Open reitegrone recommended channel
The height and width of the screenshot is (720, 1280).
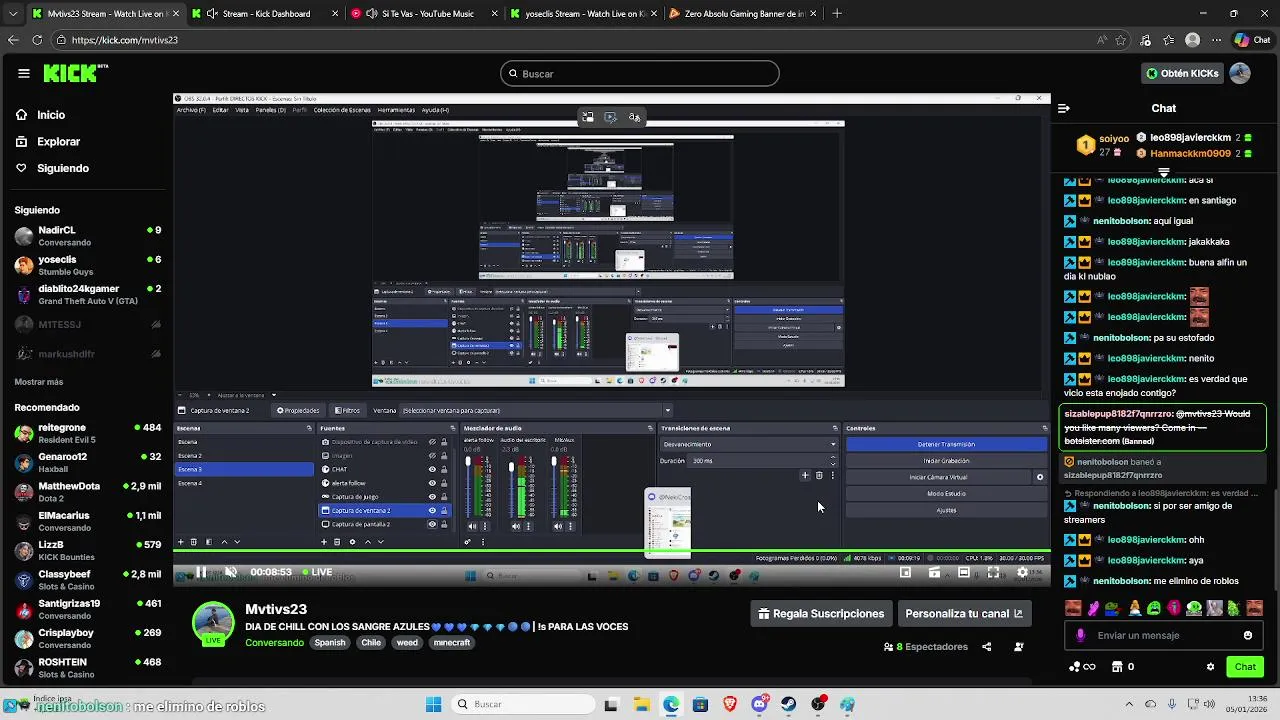[x=87, y=433]
